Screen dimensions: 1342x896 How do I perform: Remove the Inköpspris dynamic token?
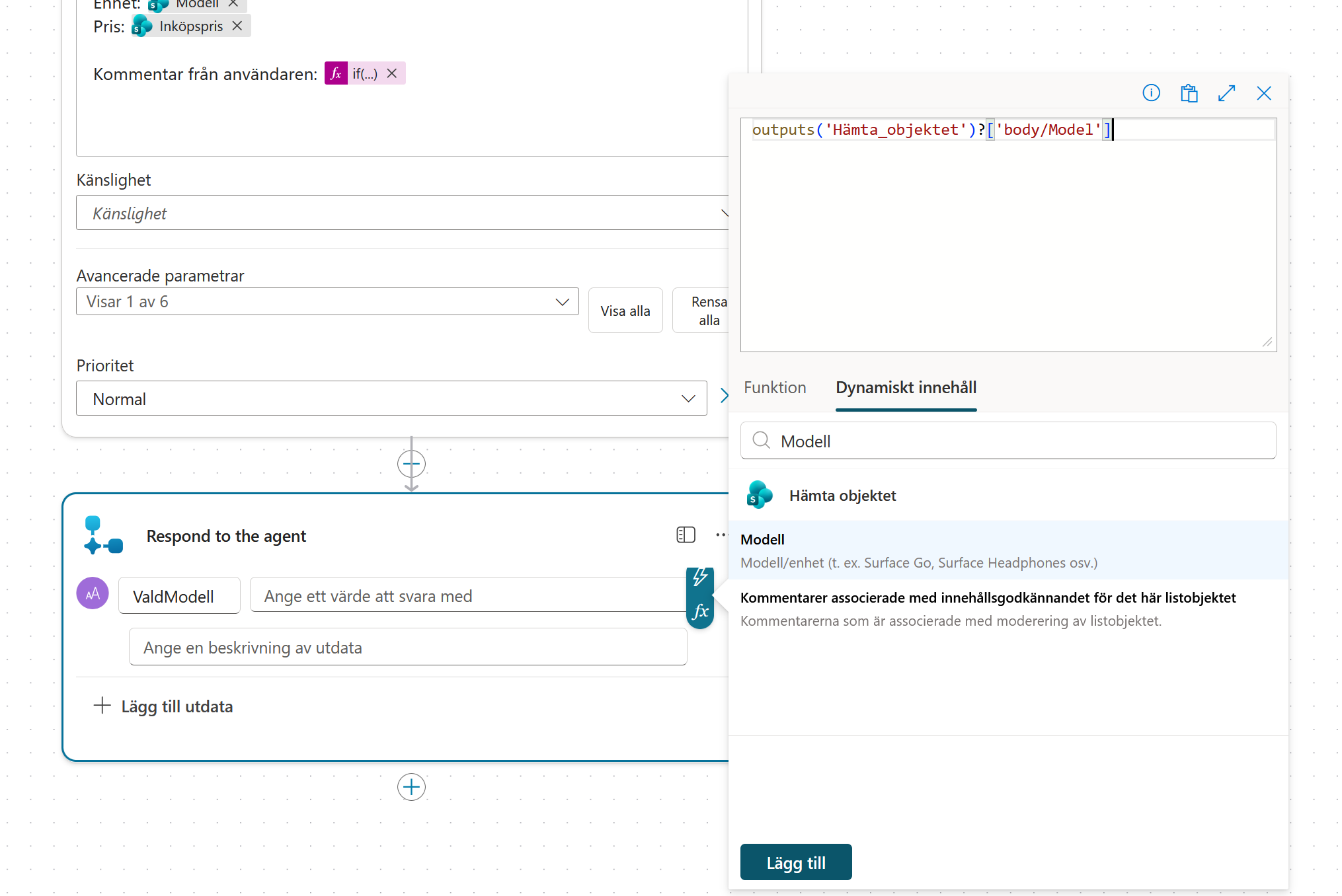[237, 26]
